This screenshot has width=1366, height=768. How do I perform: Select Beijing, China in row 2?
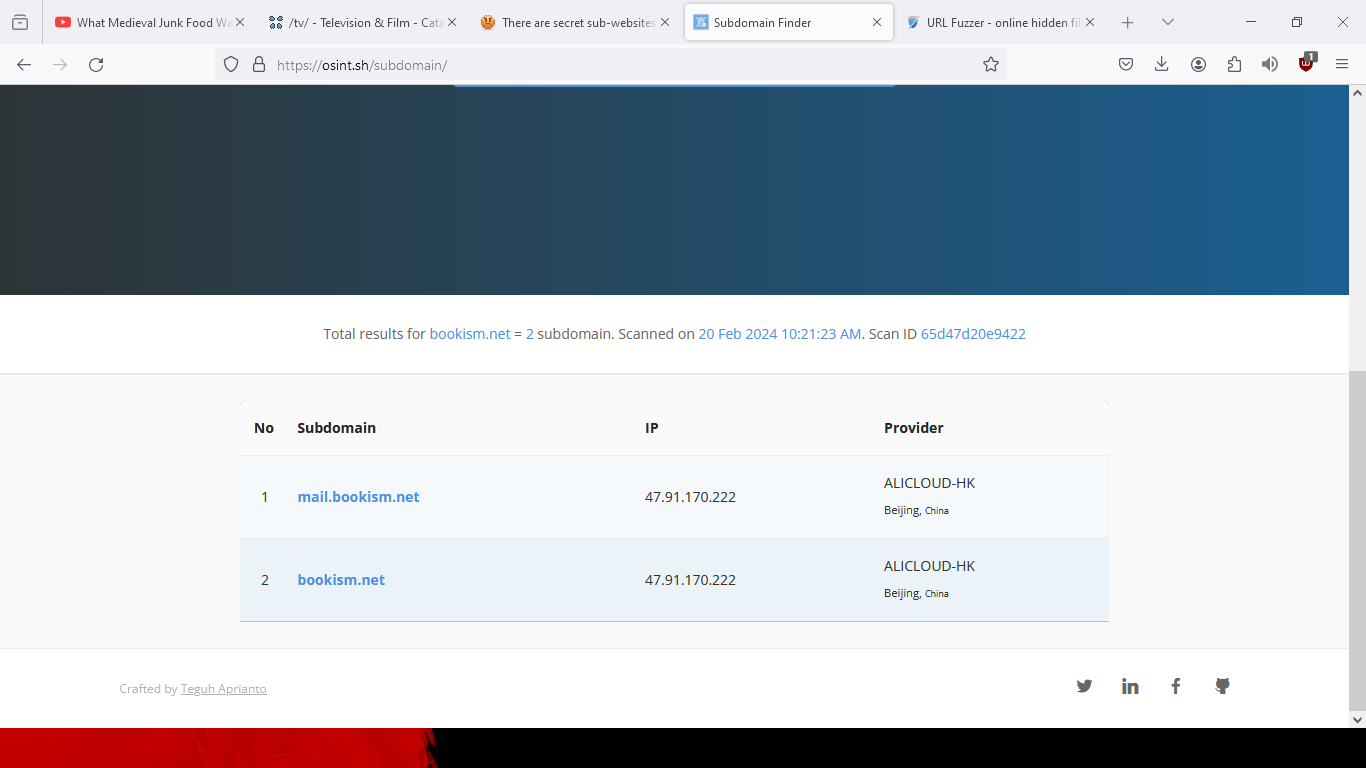click(x=916, y=593)
